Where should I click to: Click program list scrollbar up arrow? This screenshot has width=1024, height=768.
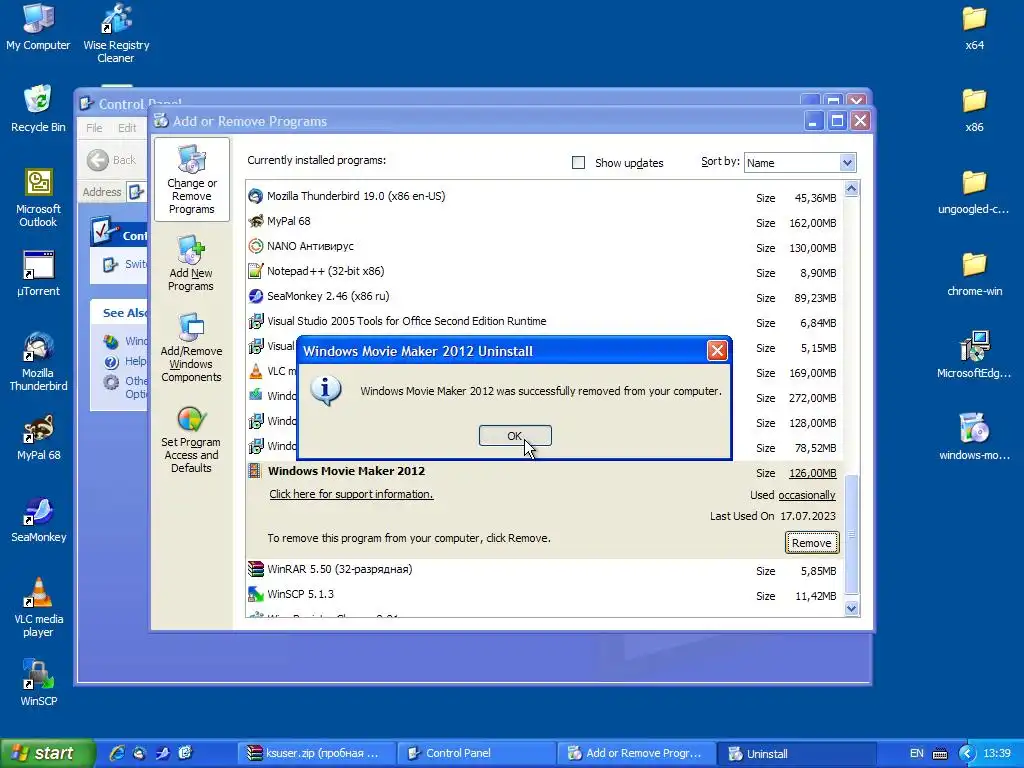point(851,189)
